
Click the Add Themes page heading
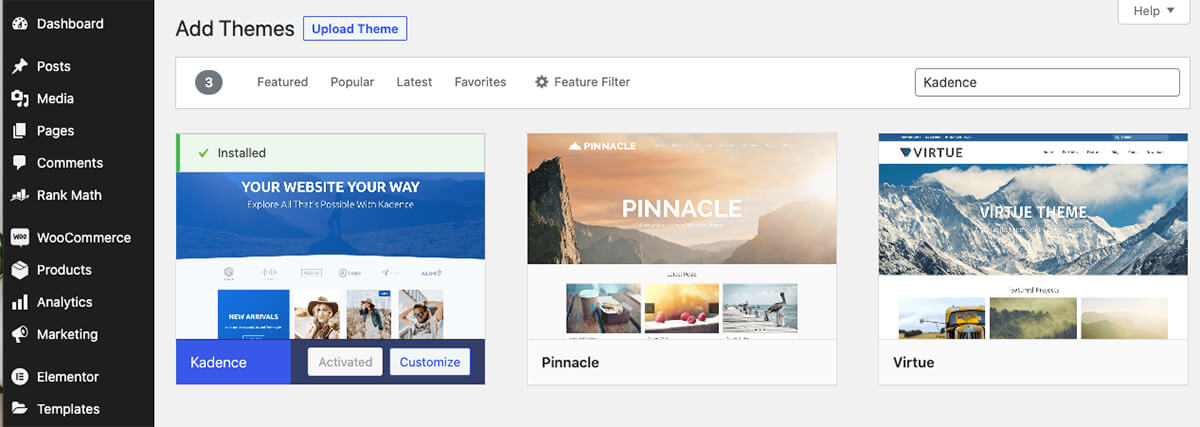pyautogui.click(x=235, y=29)
